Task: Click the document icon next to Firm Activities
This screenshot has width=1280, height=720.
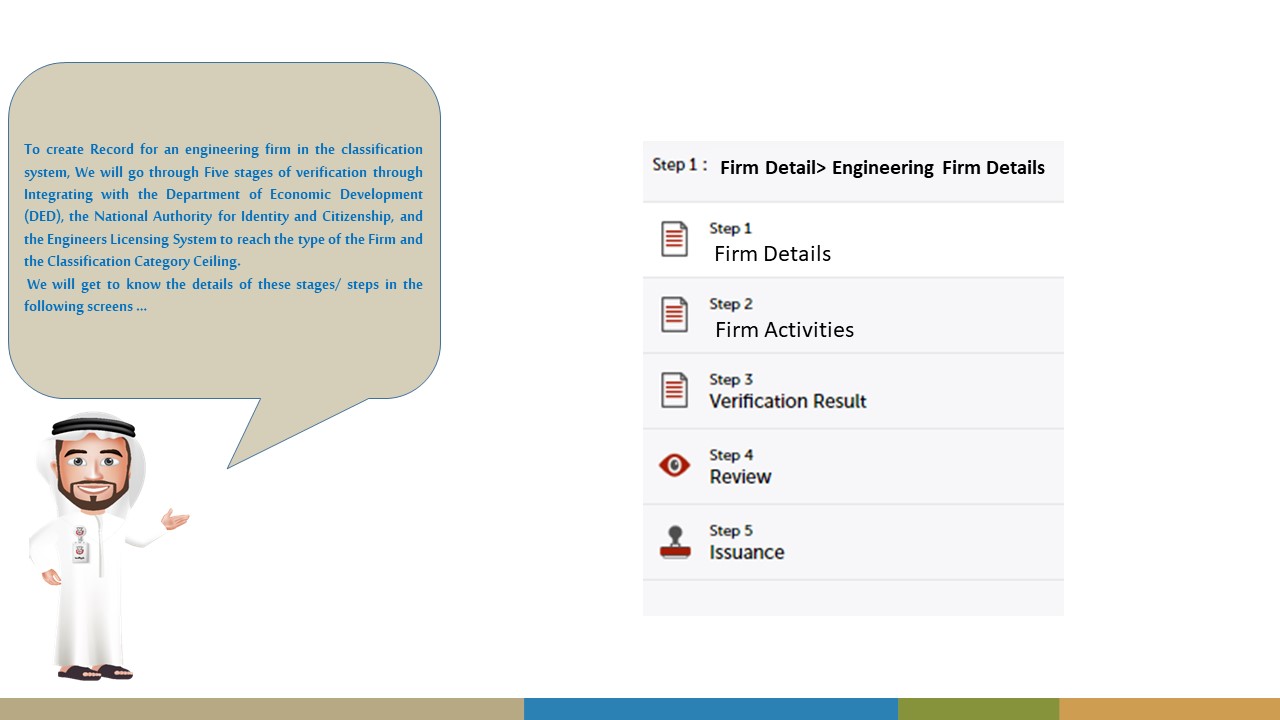Action: click(675, 315)
